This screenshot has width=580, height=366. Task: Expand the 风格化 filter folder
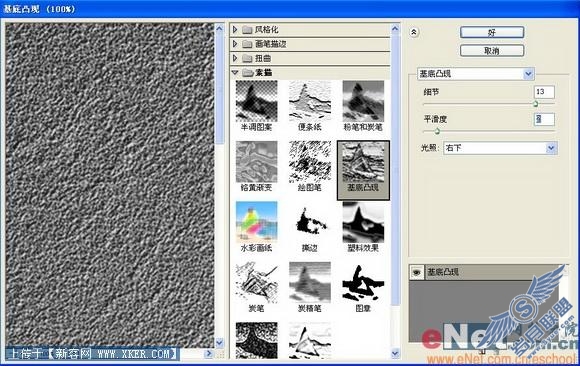pyautogui.click(x=235, y=29)
